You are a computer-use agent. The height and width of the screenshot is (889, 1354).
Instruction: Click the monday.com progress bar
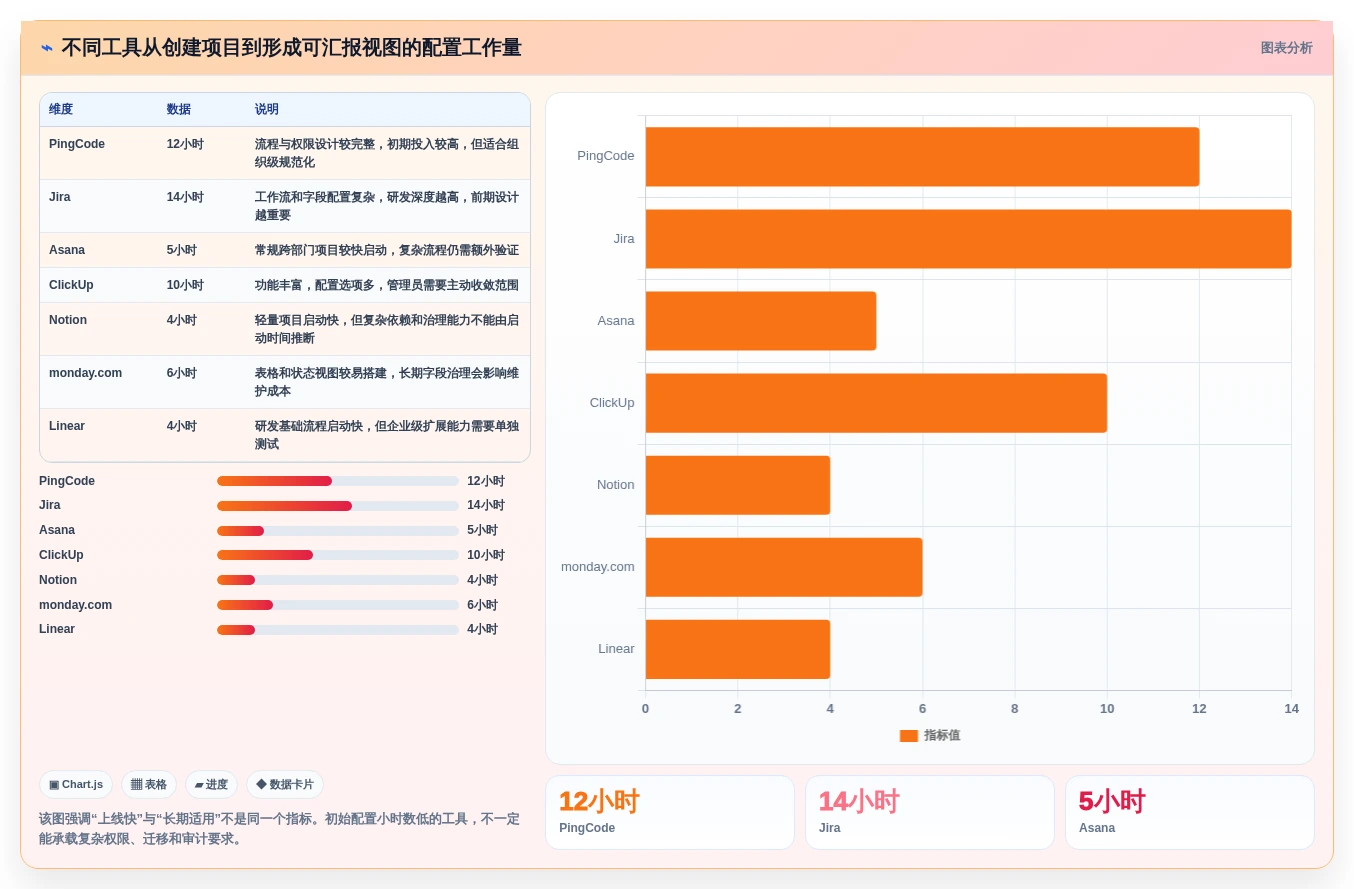click(x=338, y=605)
